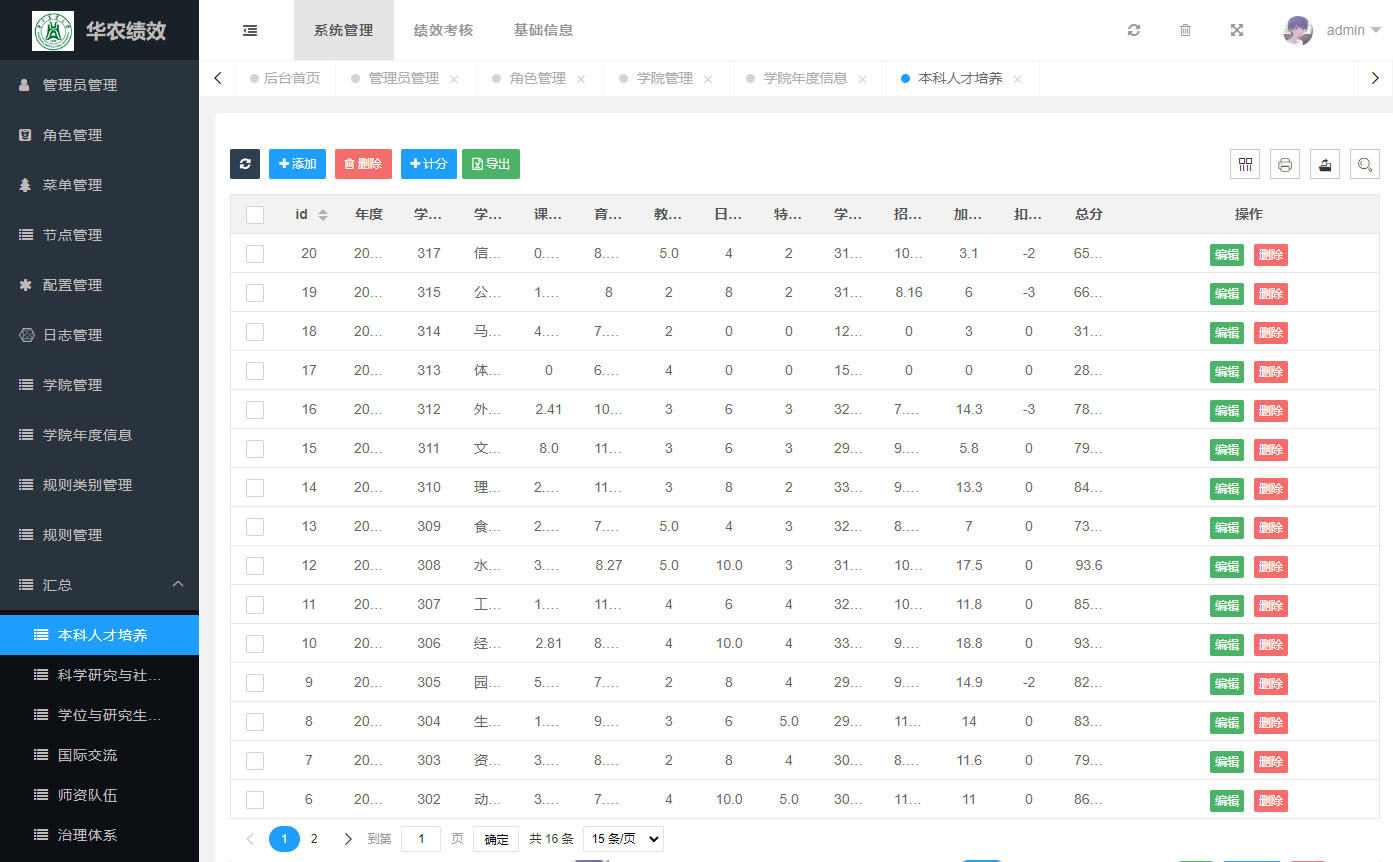
Task: Check the select-all checkbox in table header
Action: (x=255, y=214)
